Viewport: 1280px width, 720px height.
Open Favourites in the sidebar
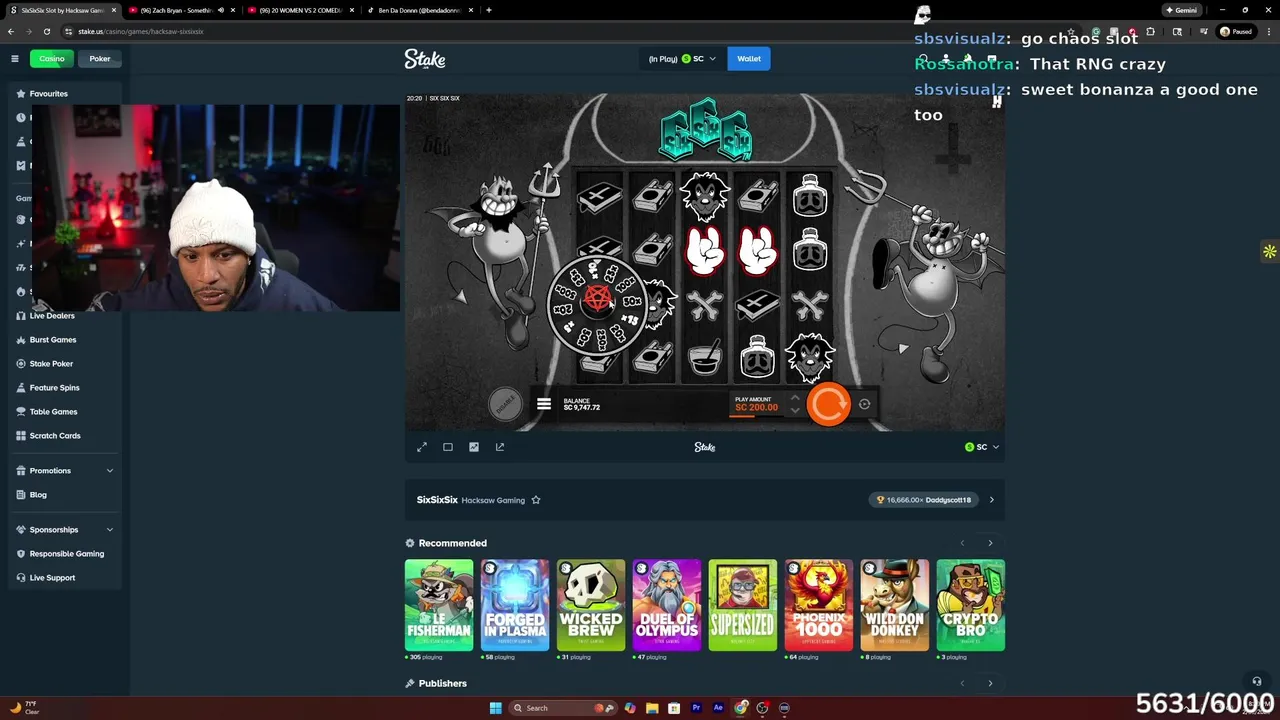click(x=49, y=94)
